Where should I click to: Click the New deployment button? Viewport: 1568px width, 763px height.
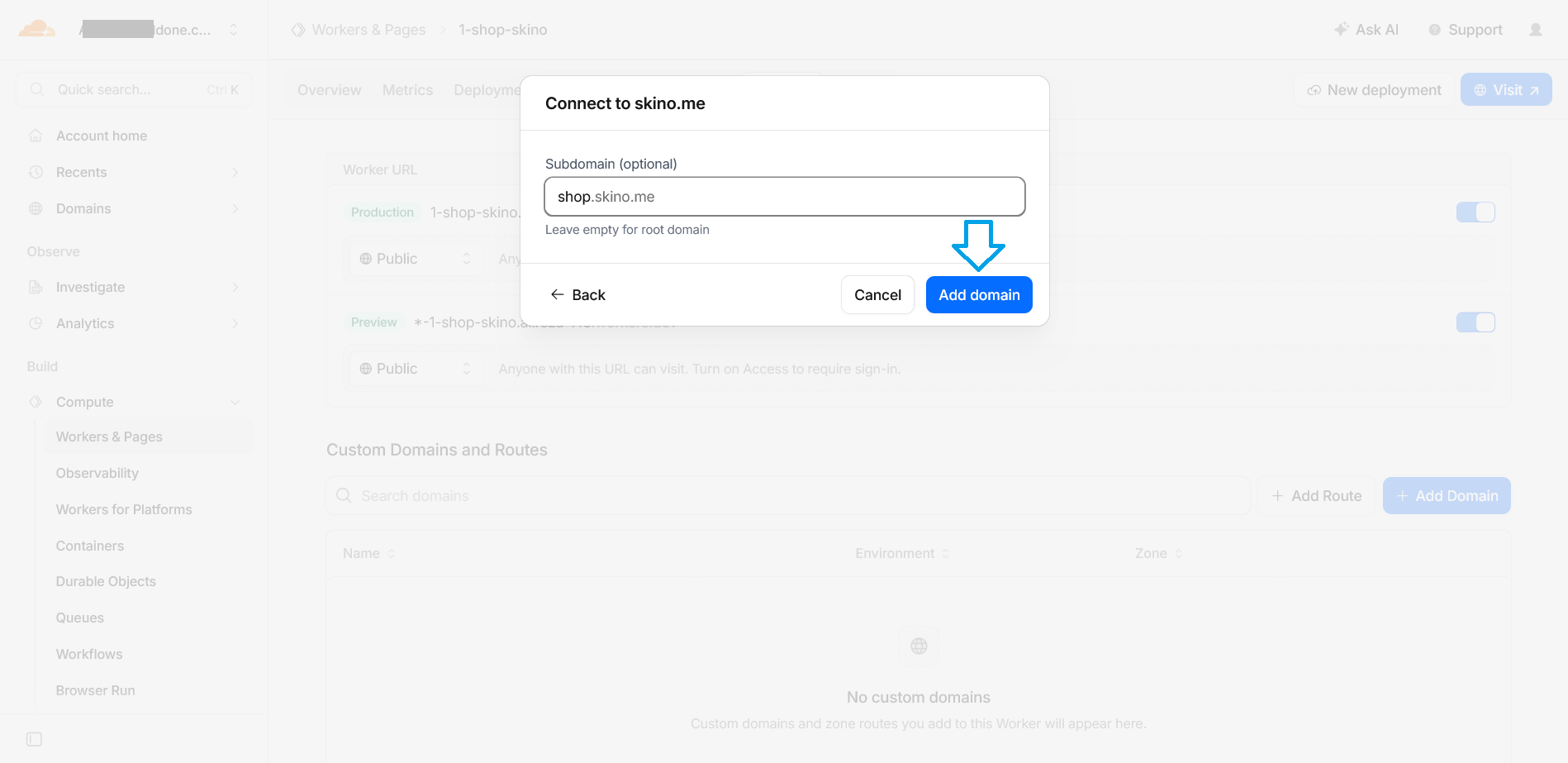pyautogui.click(x=1374, y=90)
